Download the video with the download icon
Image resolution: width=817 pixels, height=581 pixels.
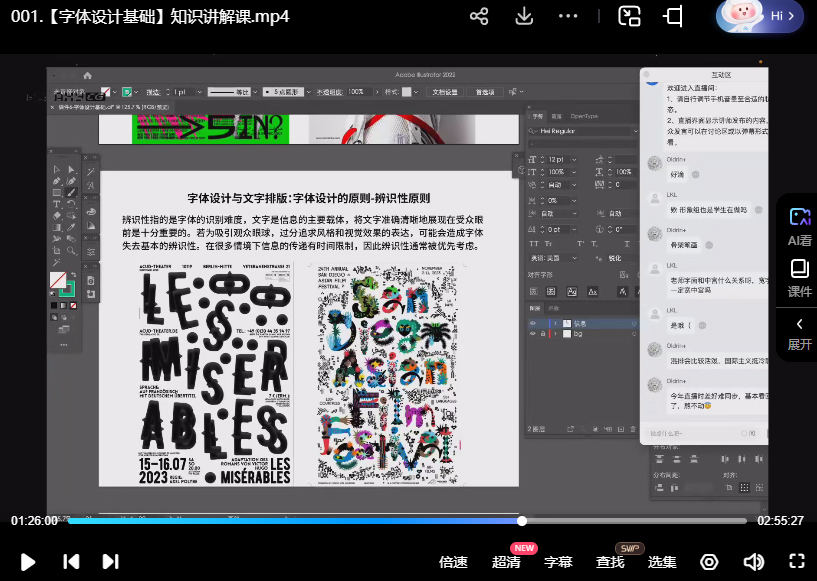pos(524,16)
